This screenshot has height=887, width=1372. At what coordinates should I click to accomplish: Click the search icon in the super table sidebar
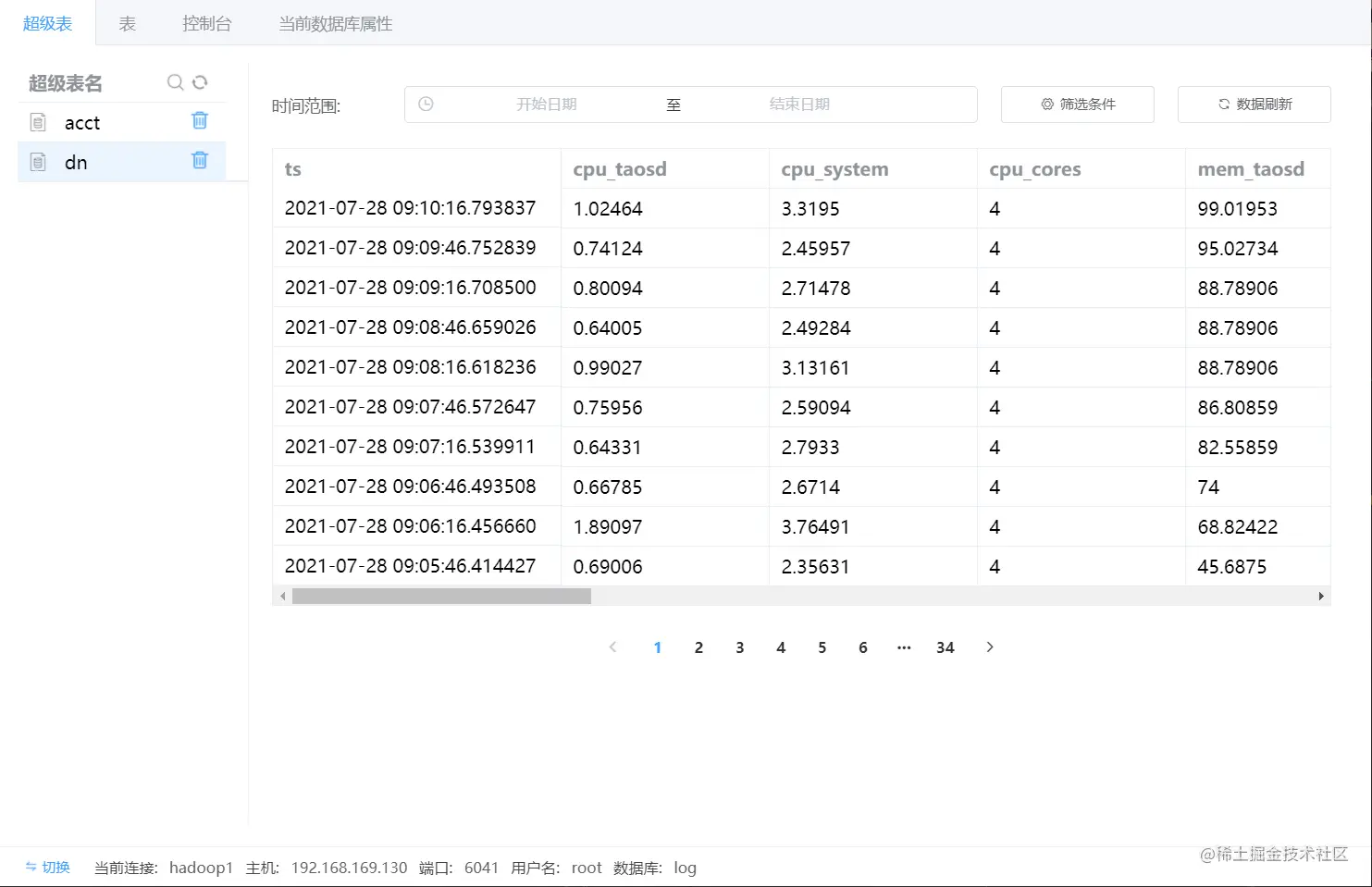pos(175,82)
